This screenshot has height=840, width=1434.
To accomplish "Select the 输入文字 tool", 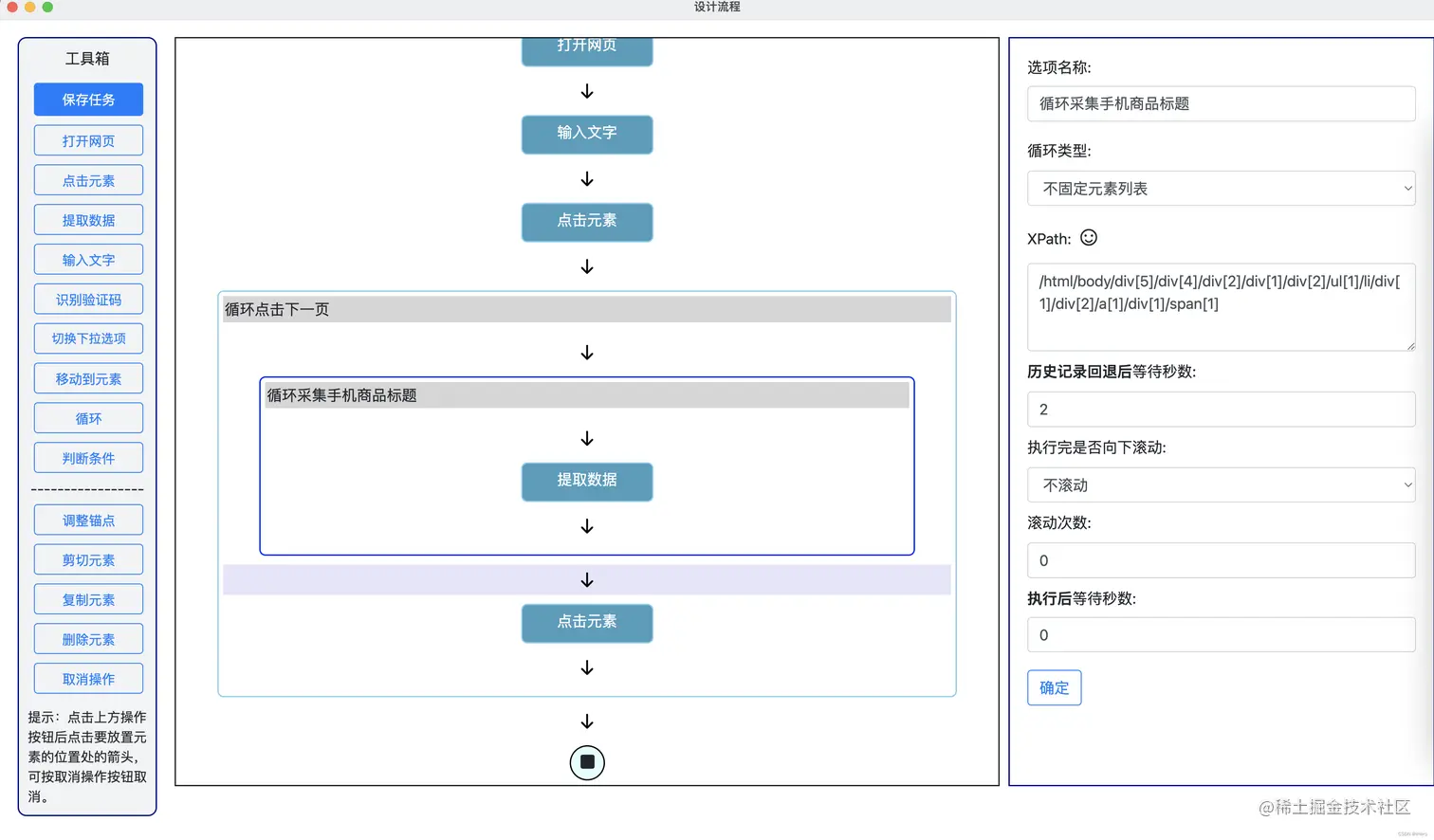I will pyautogui.click(x=88, y=259).
